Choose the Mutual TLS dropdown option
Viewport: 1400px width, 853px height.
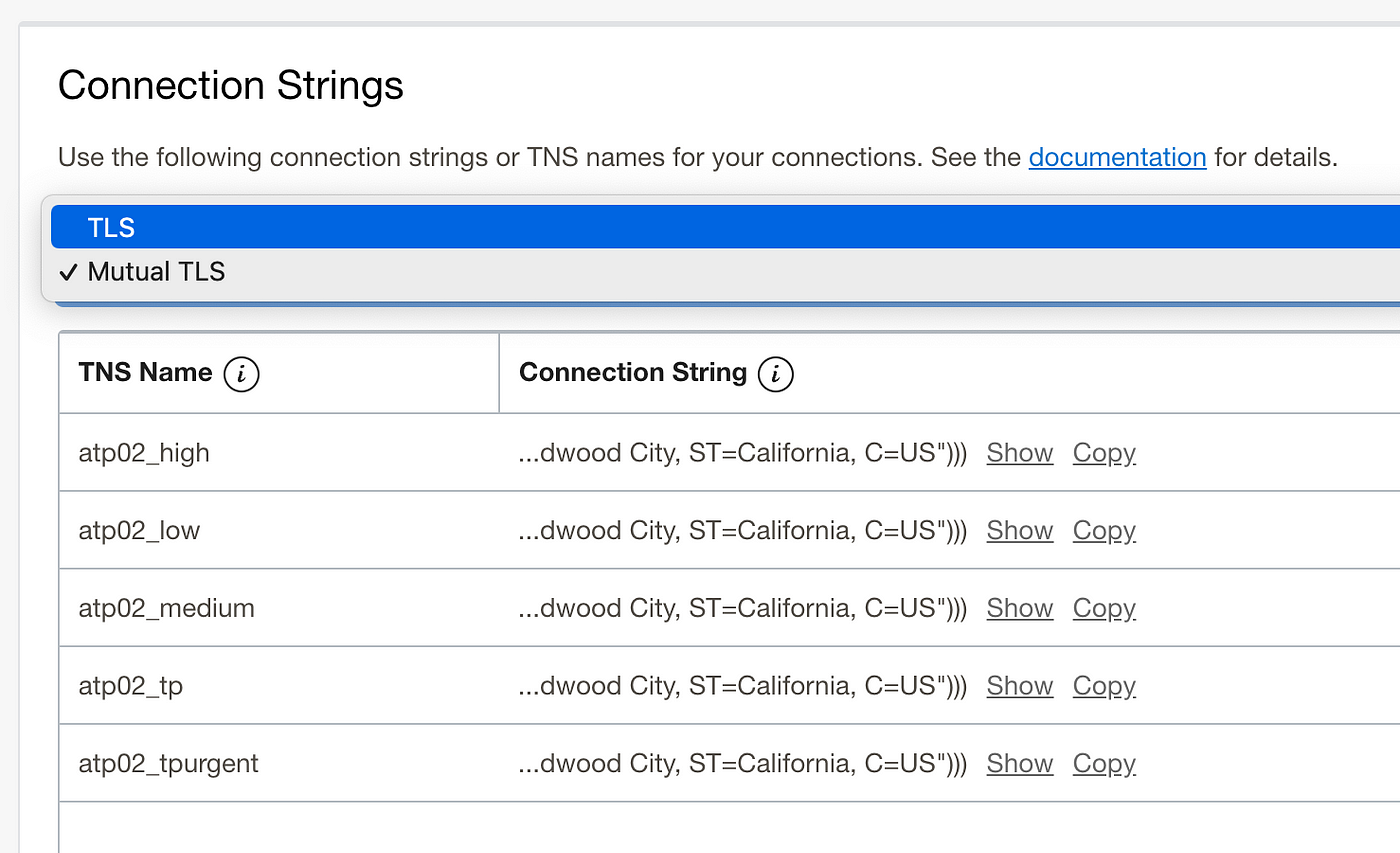coord(725,271)
